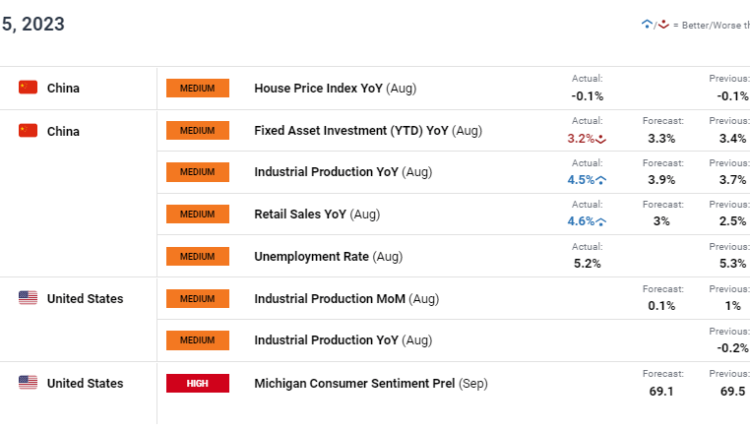
Task: Click the Better/Worse arrows legend icon
Action: coord(653,23)
